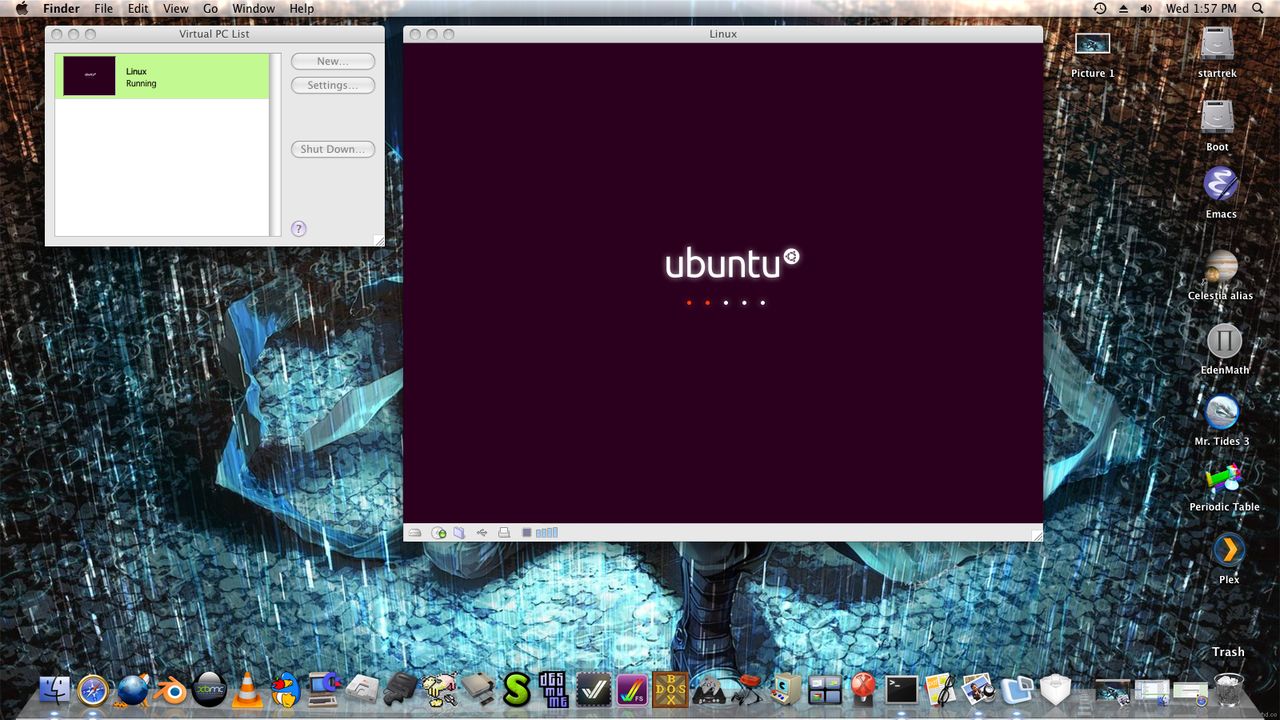1280x720 pixels.
Task: Open the penguin icon in Dock
Action: (x=285, y=690)
